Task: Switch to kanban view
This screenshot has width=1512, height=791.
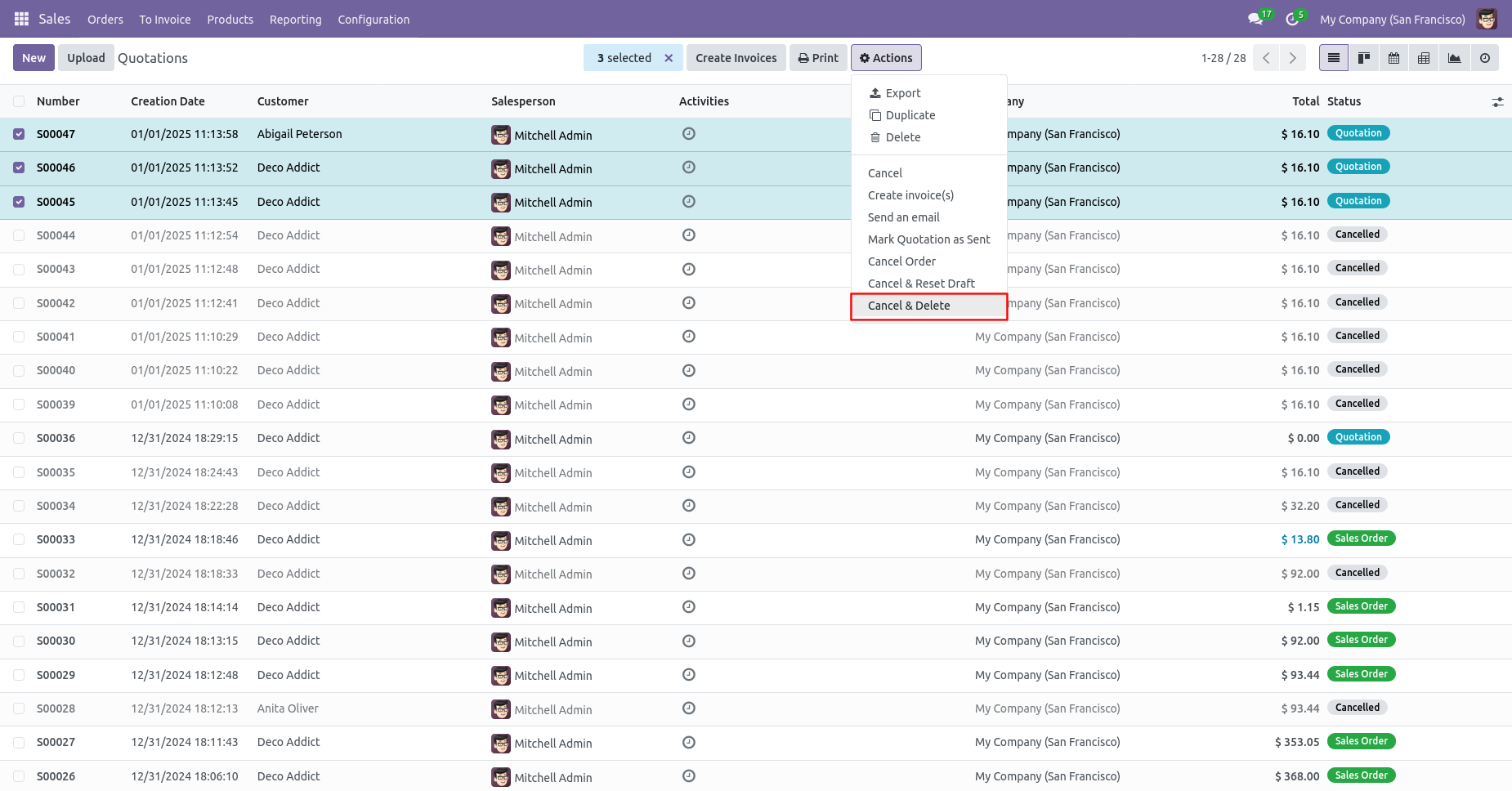Action: click(x=1364, y=58)
